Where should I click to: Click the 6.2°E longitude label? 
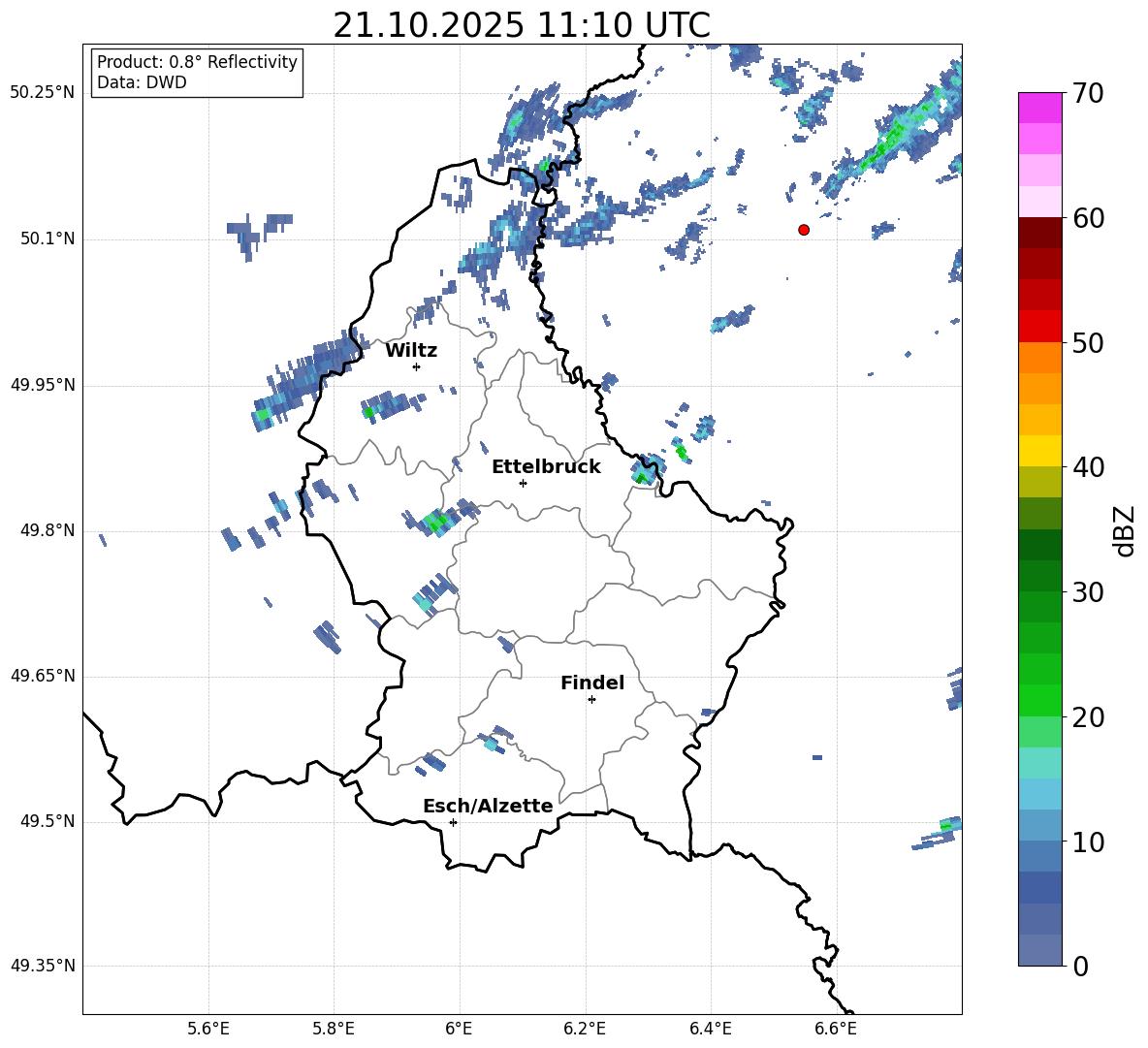(x=585, y=1030)
